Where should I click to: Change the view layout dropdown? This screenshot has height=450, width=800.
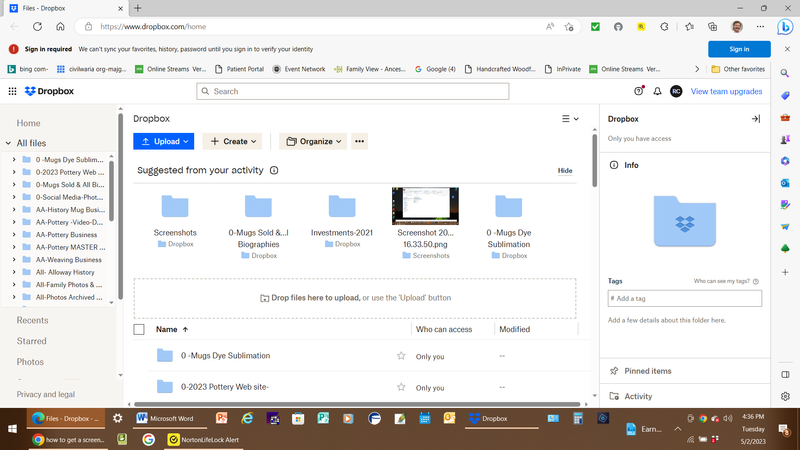tap(570, 119)
